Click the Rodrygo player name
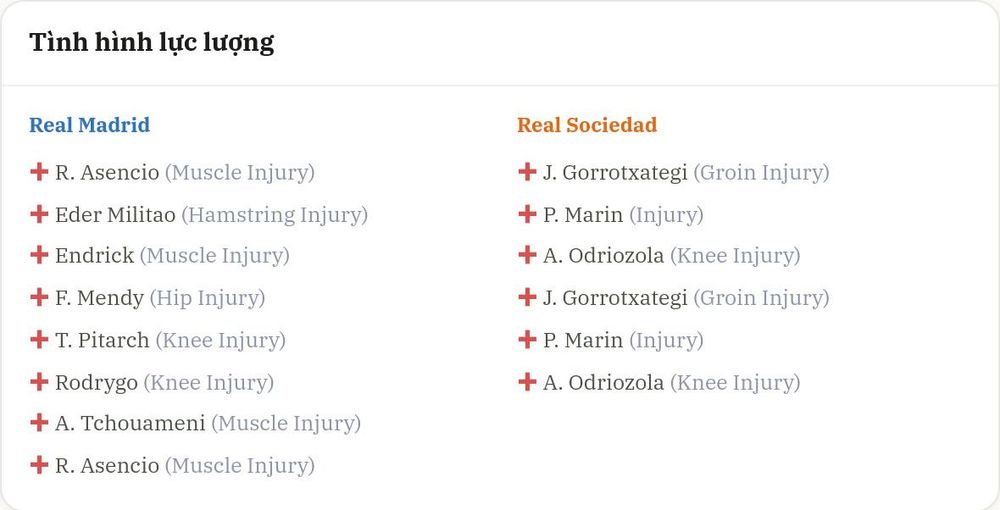 96,383
